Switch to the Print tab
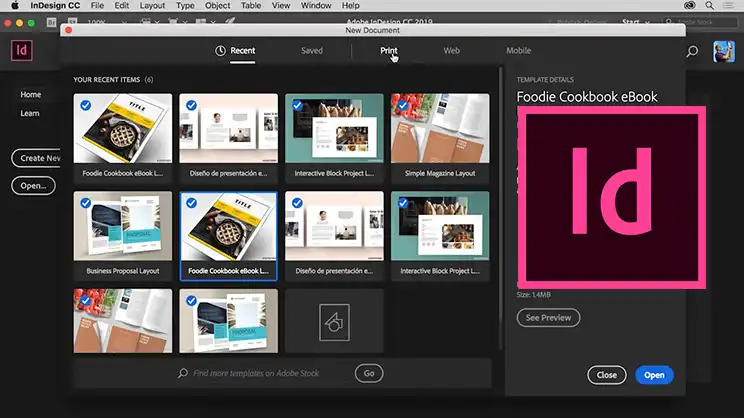The width and height of the screenshot is (744, 418). (389, 51)
